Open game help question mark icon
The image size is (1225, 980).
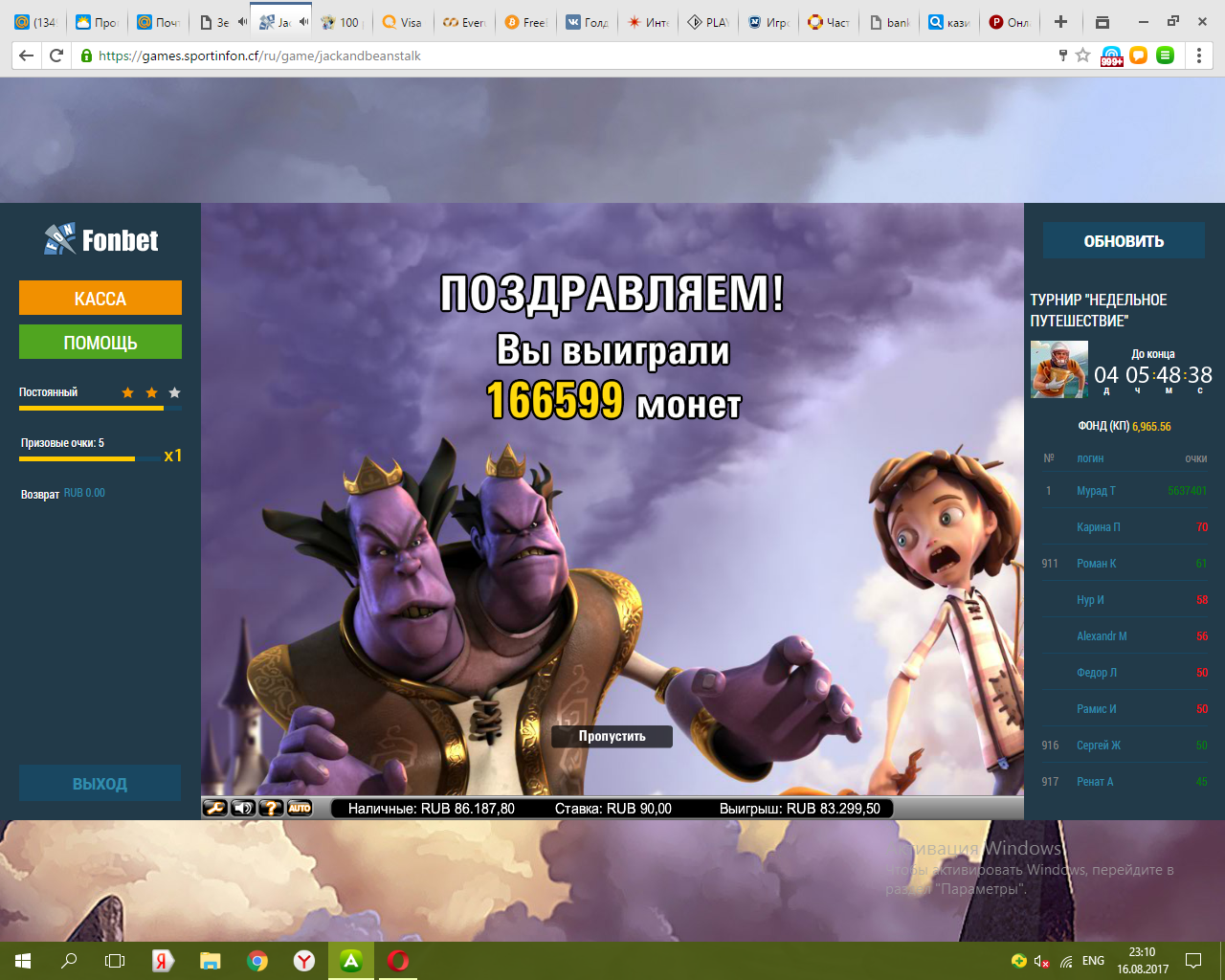point(272,809)
